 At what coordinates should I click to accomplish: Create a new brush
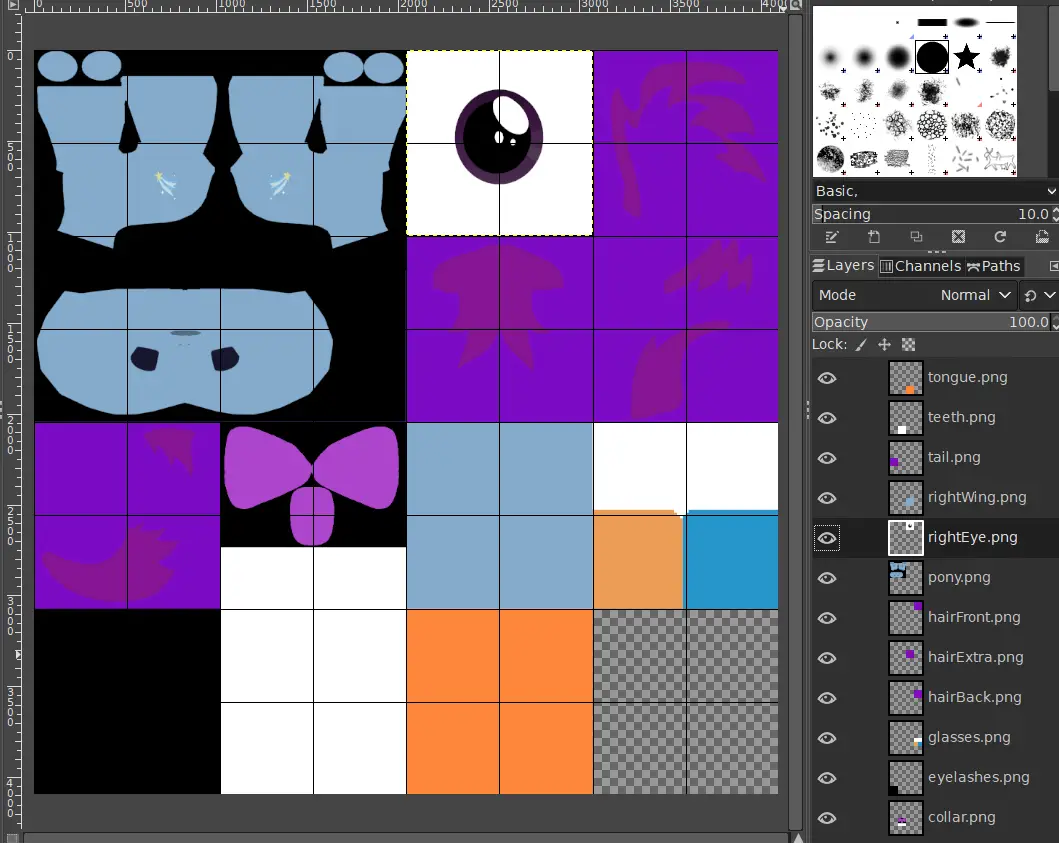pyautogui.click(x=874, y=237)
